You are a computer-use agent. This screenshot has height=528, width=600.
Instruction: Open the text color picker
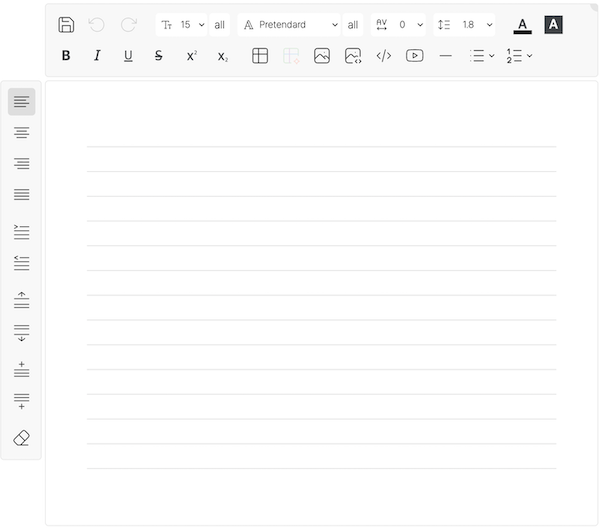coord(522,25)
